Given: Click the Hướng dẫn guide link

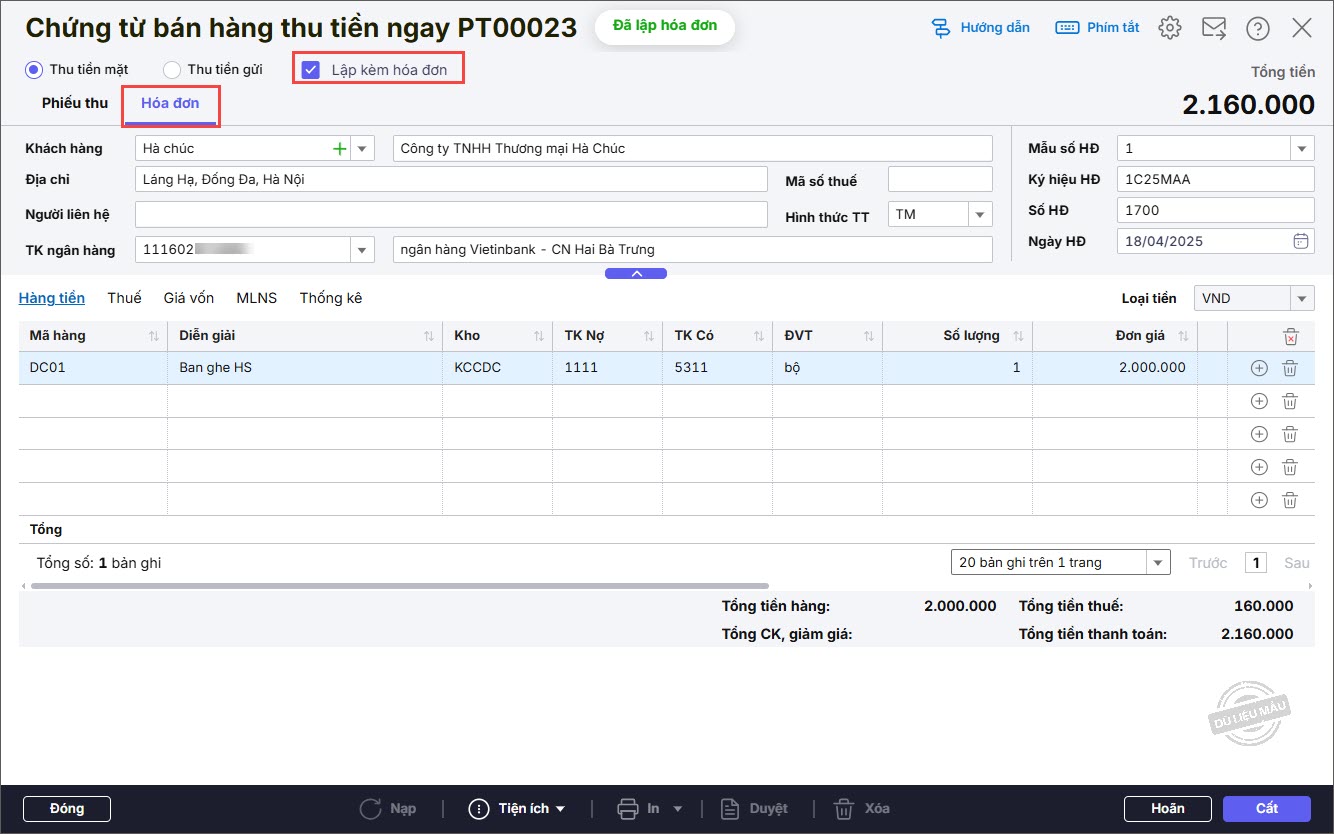Looking at the screenshot, I should (x=980, y=28).
